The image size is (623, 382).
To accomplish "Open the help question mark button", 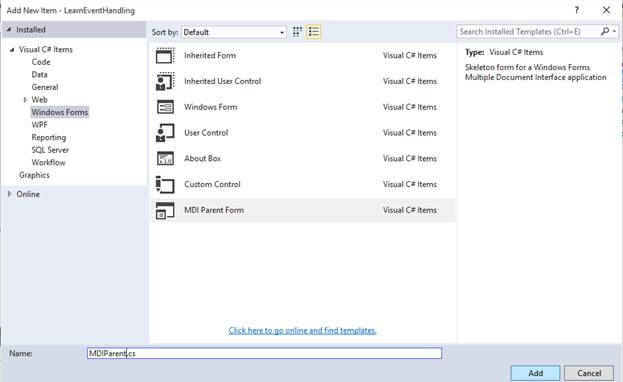I will click(577, 10).
